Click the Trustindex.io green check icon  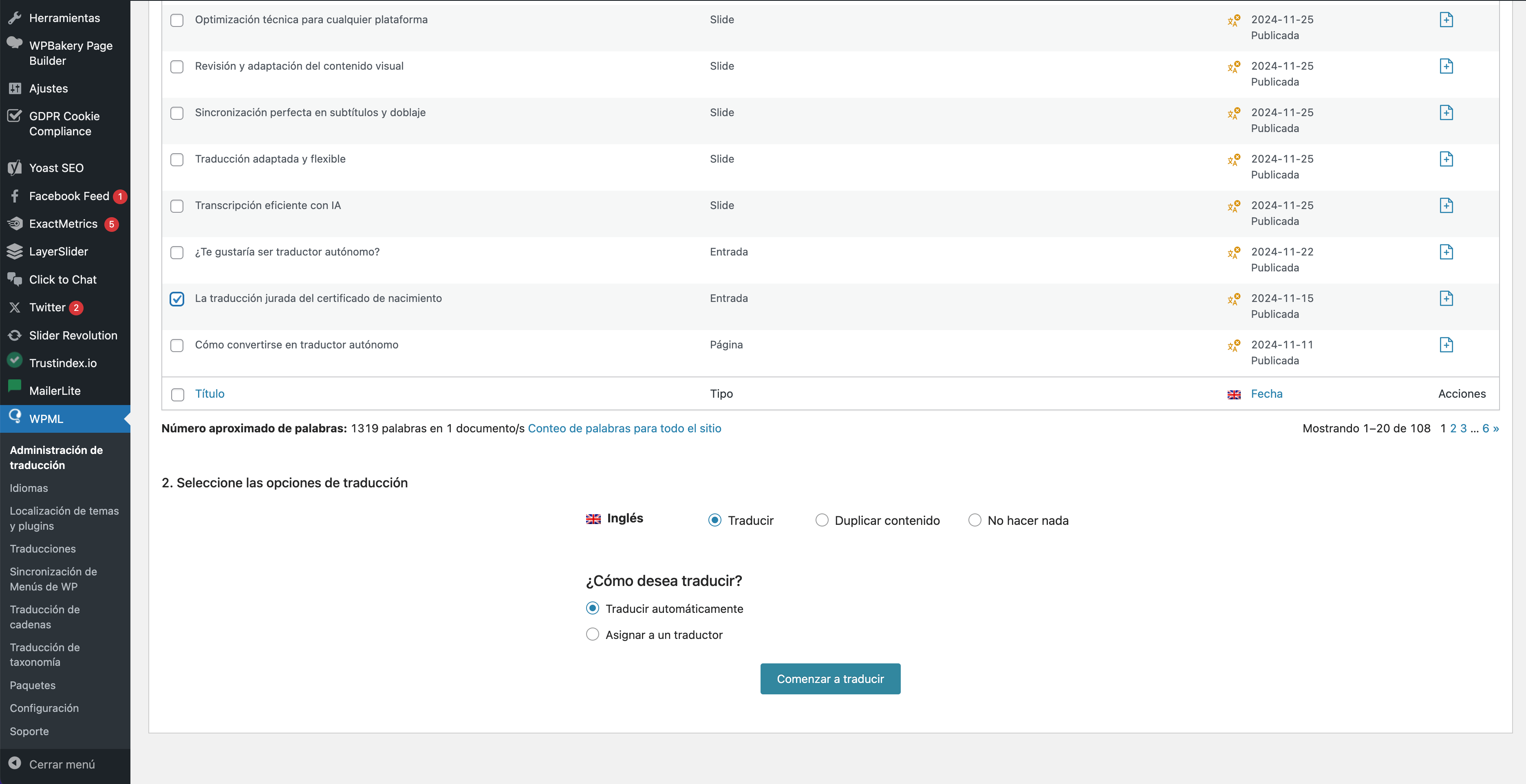15,359
